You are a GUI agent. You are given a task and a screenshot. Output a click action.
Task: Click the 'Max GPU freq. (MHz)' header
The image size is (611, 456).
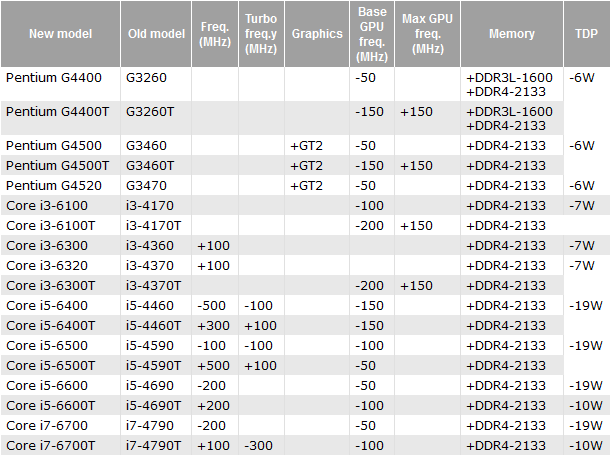click(x=427, y=34)
